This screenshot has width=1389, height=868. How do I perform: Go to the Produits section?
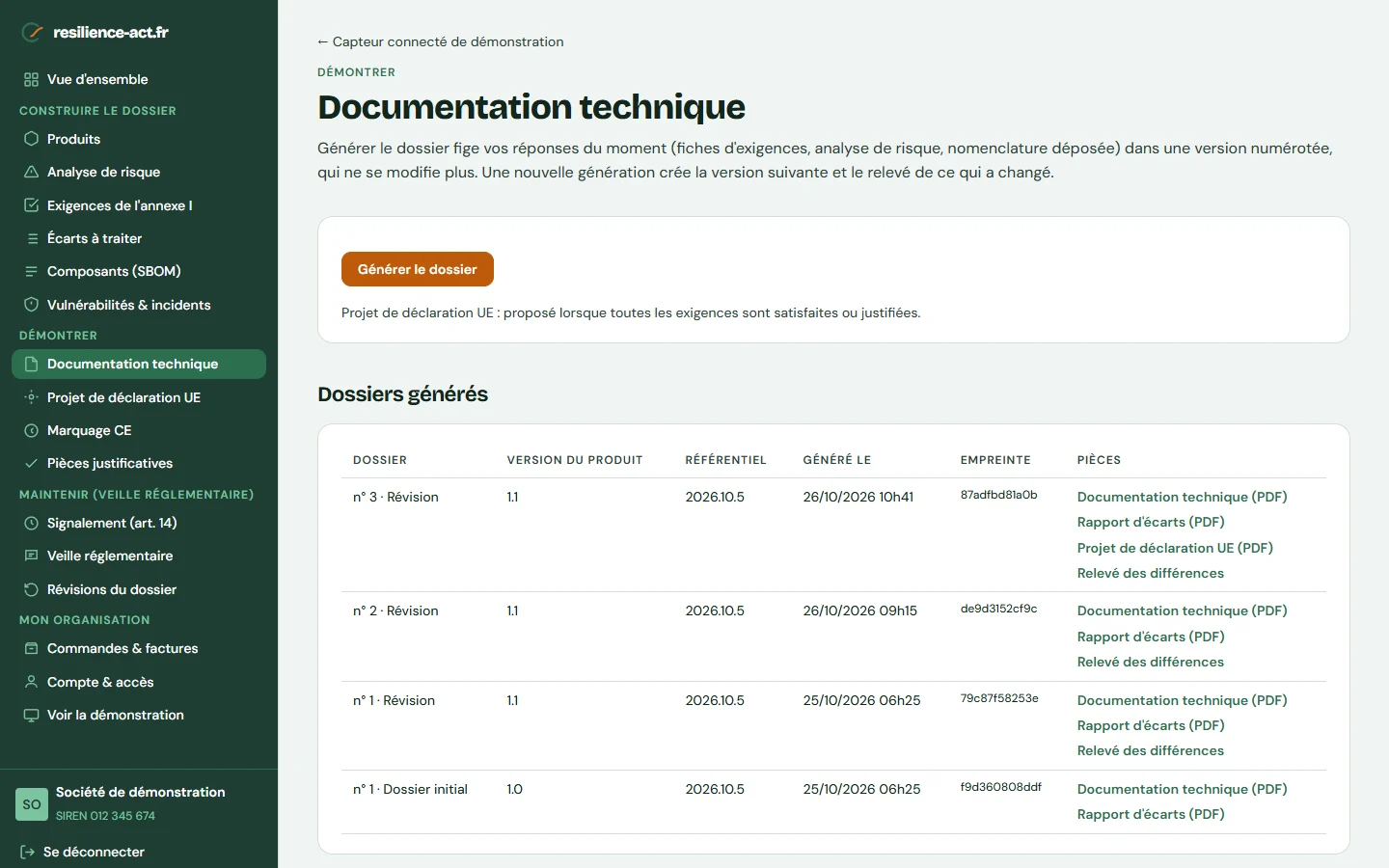(x=139, y=139)
